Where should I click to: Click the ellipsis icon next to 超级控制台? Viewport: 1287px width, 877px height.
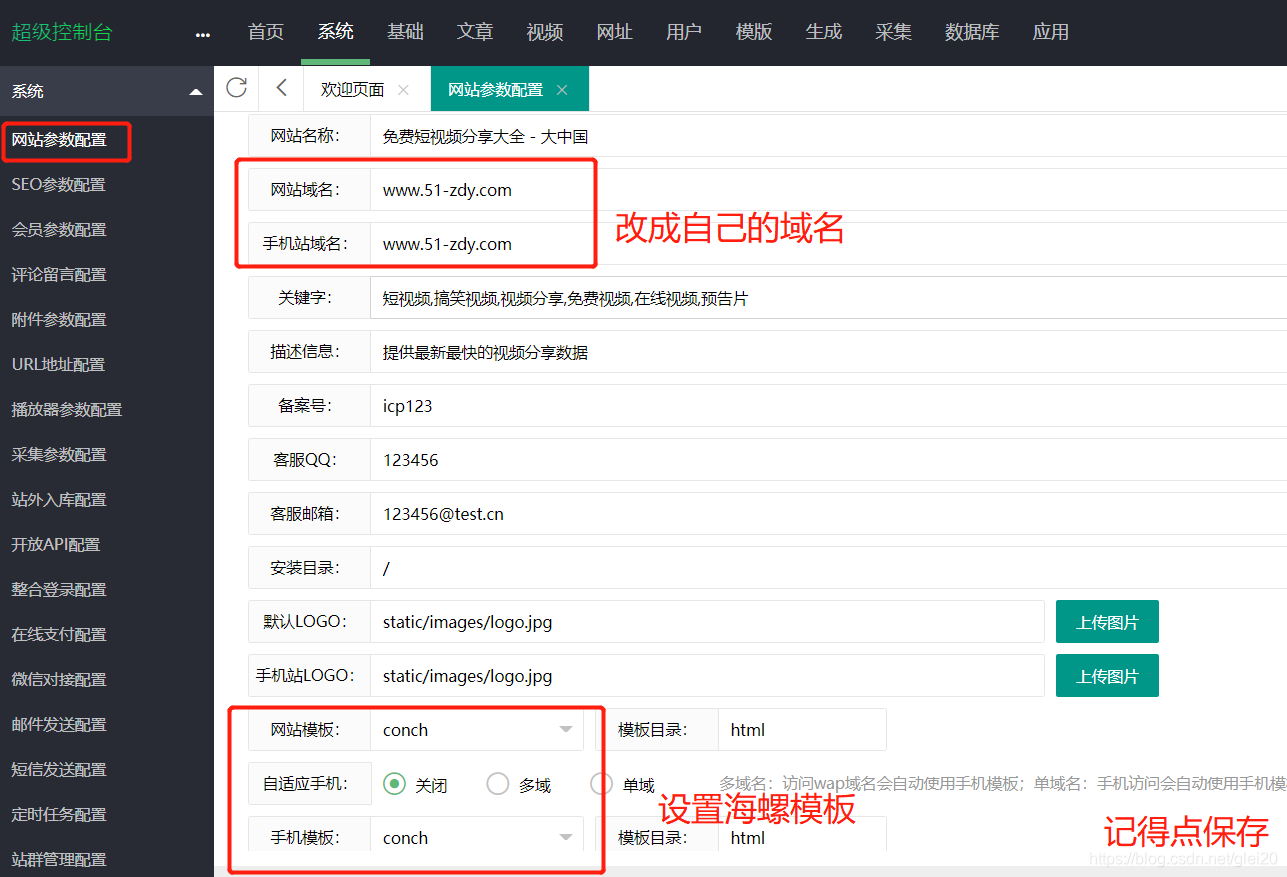click(202, 33)
